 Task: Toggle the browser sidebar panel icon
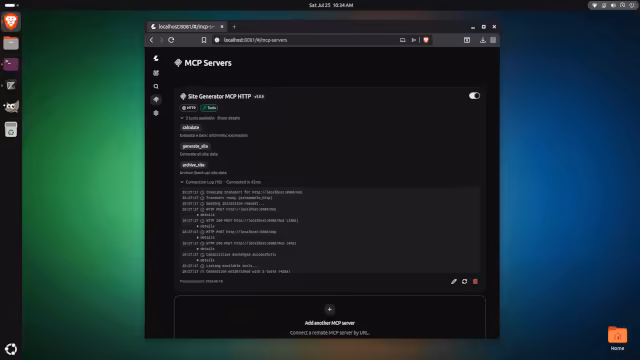click(x=467, y=40)
